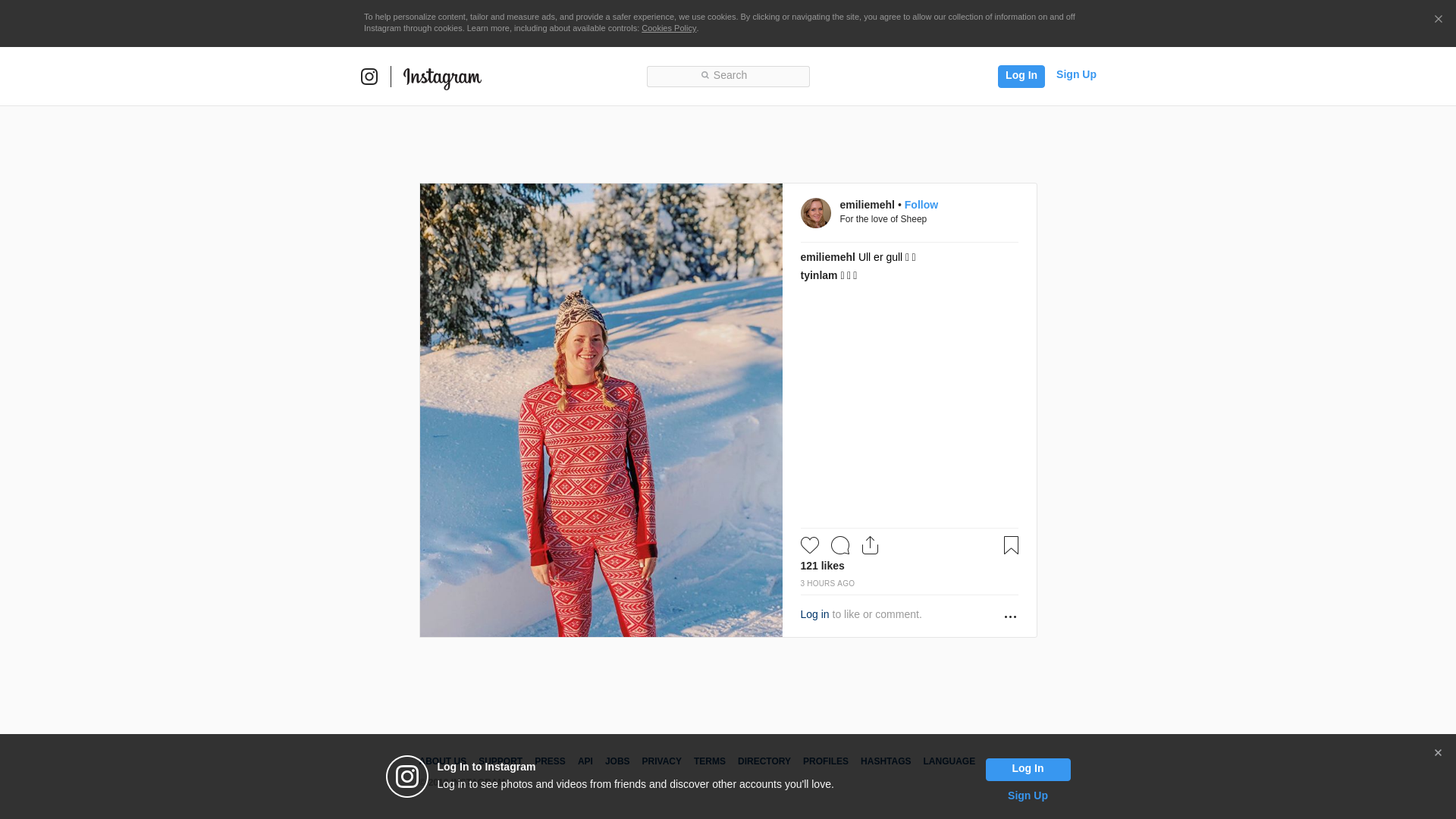Open tyinlam commenter profile

(x=818, y=275)
